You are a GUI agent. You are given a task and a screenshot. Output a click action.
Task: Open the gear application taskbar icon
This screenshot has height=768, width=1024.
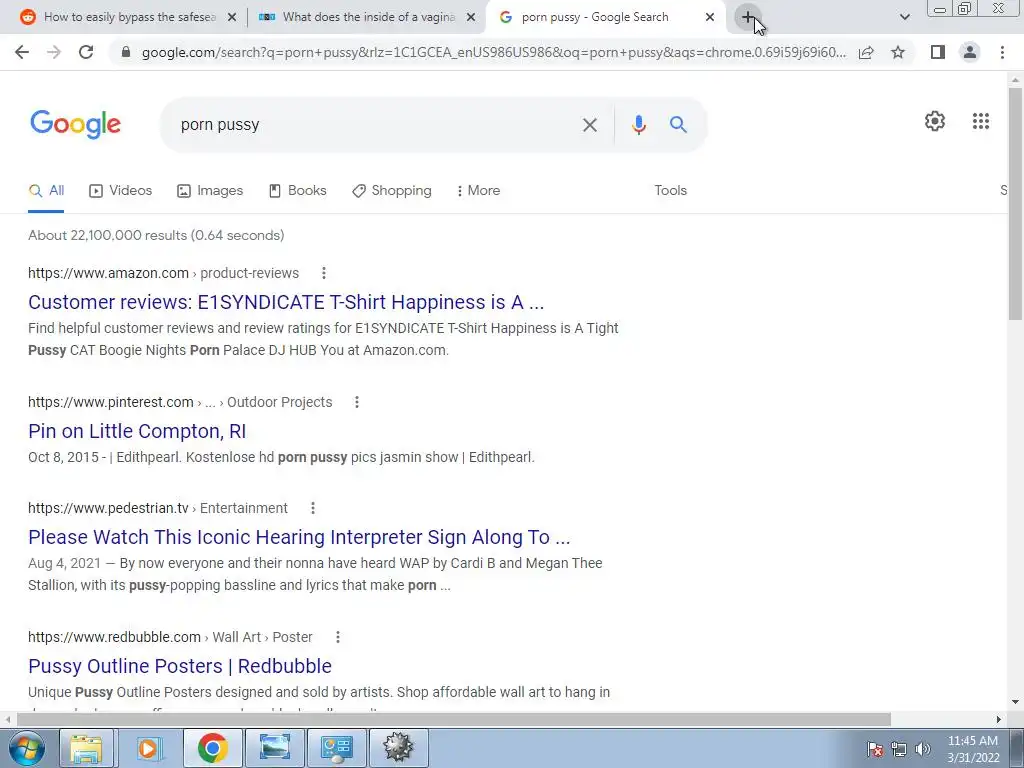398,748
